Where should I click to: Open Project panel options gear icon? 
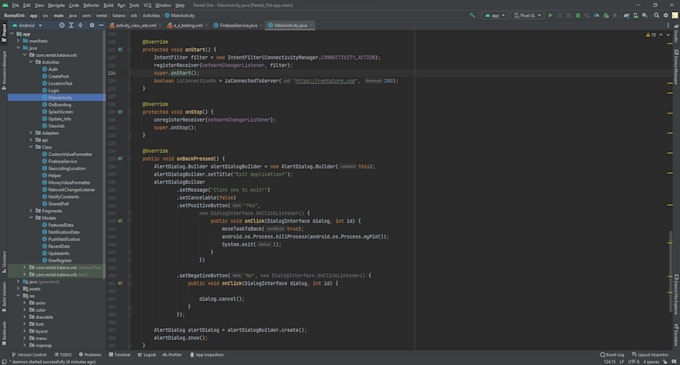point(92,25)
